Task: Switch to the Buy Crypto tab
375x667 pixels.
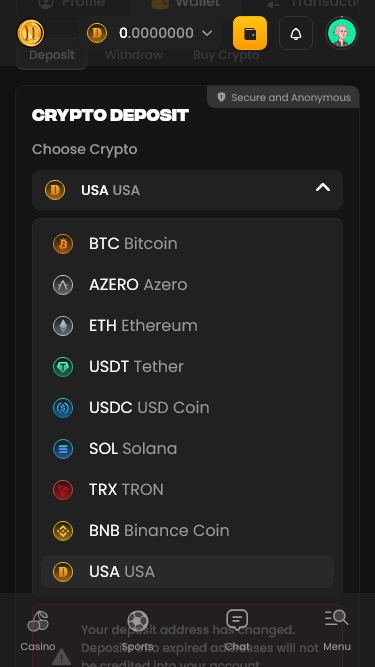Action: [226, 55]
